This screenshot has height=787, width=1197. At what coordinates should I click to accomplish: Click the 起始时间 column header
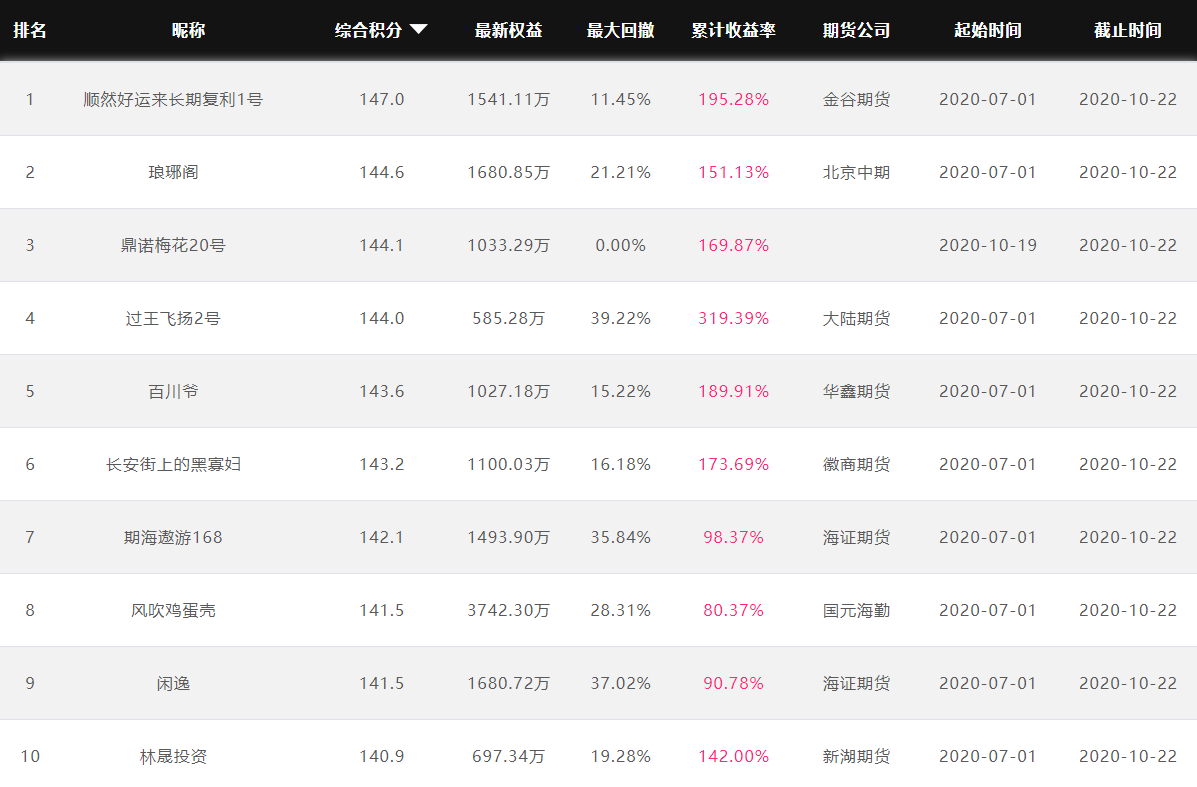click(988, 31)
